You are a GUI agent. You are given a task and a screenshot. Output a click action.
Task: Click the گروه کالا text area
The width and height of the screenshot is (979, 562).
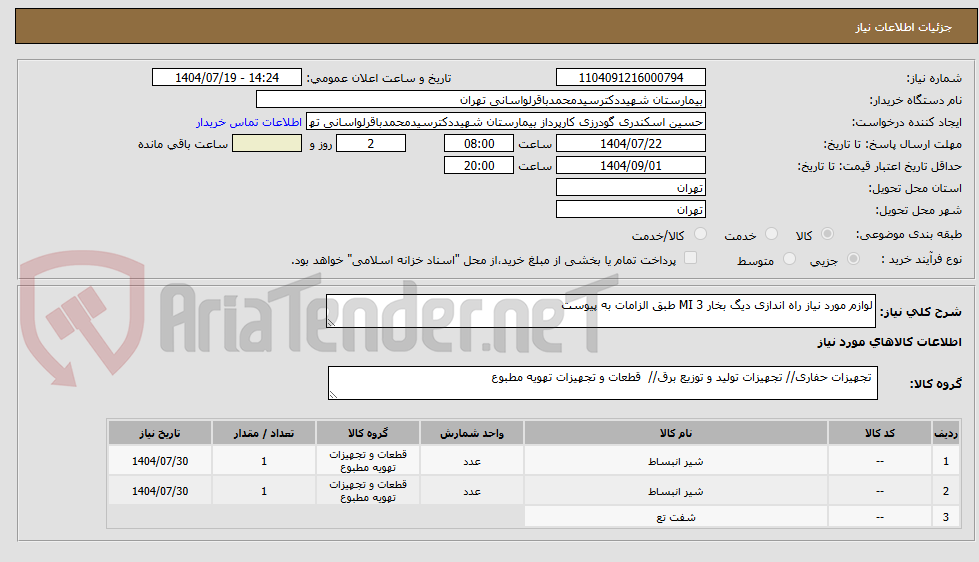tap(603, 383)
